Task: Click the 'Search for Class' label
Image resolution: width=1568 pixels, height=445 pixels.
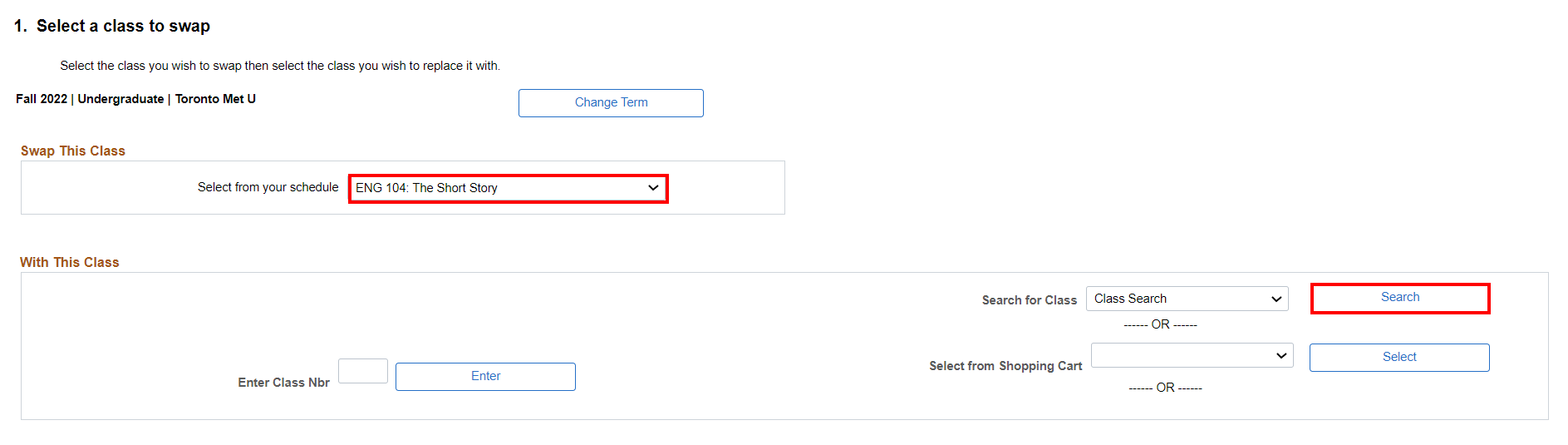Action: pyautogui.click(x=1029, y=300)
